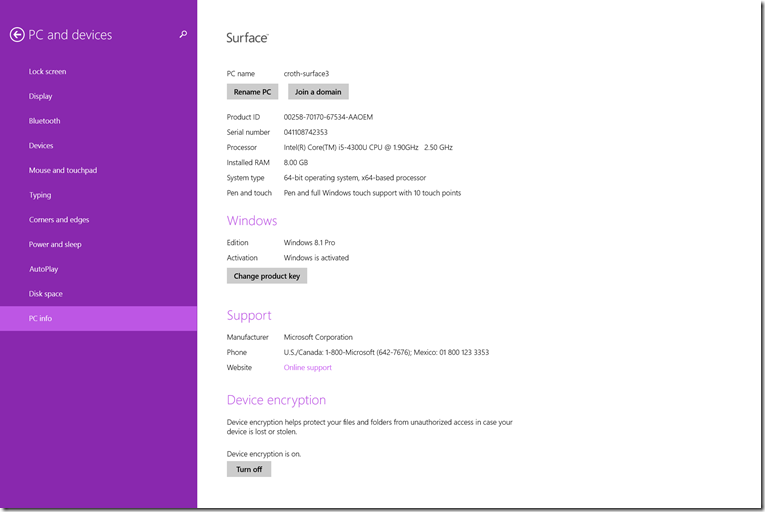
Task: Click the Installed RAM label
Action: click(248, 163)
